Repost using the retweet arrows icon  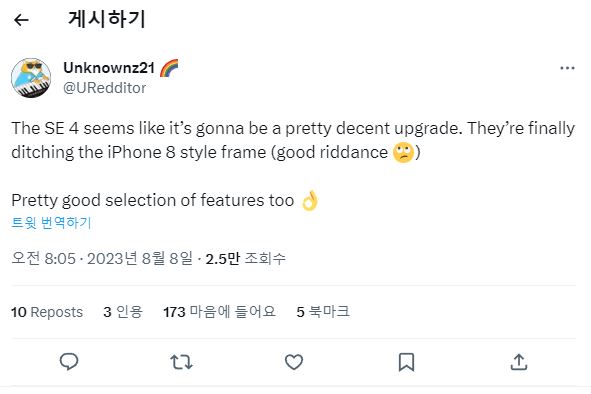tap(181, 362)
